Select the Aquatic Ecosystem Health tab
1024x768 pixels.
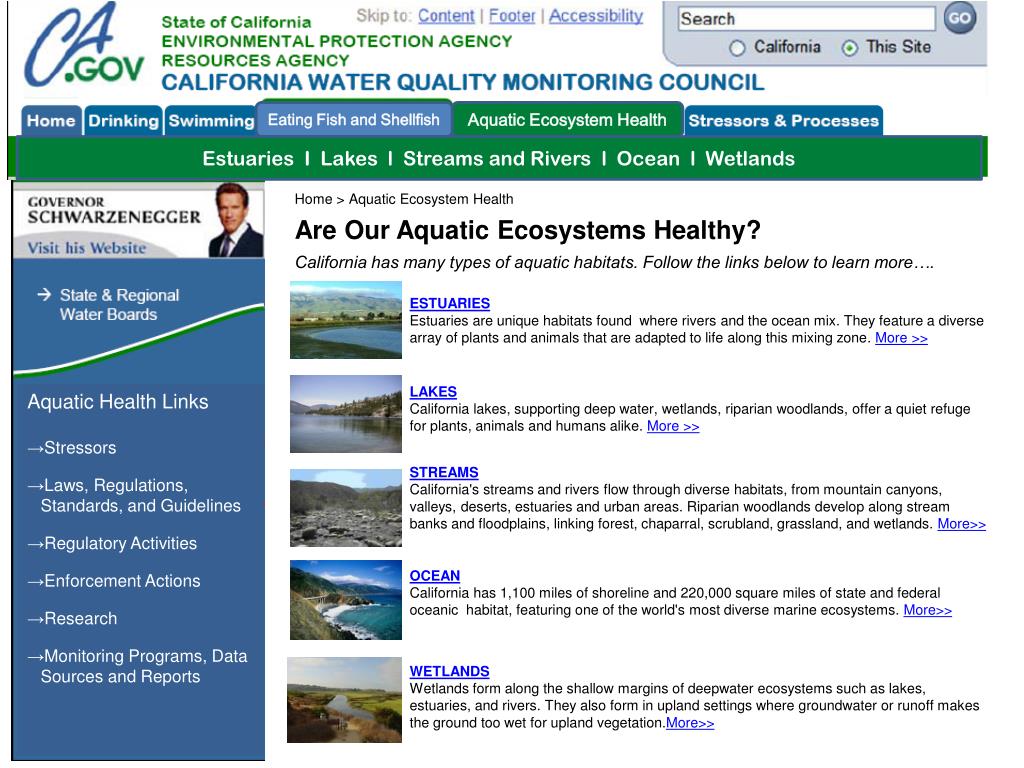tap(567, 120)
